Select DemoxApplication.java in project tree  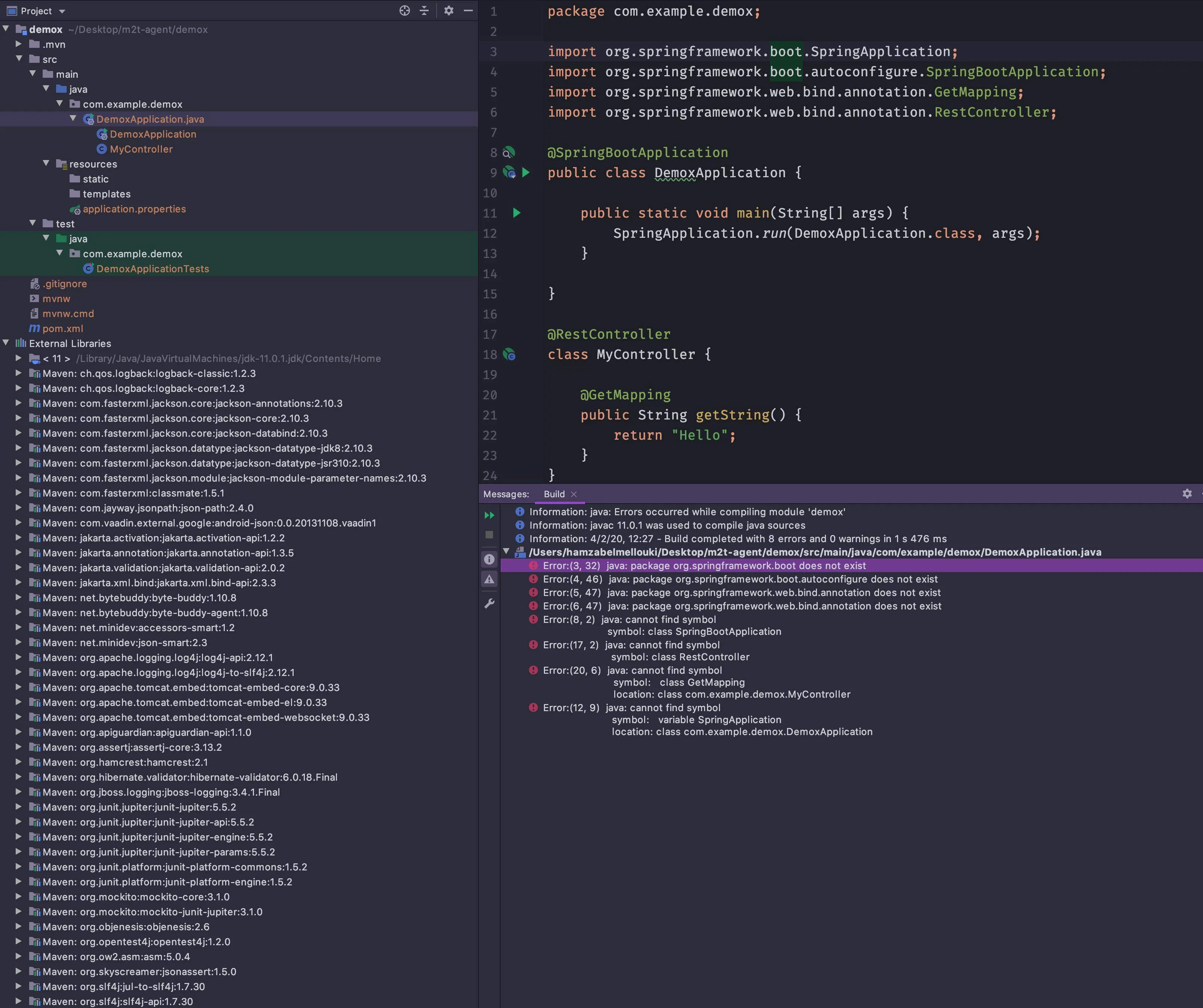point(150,119)
